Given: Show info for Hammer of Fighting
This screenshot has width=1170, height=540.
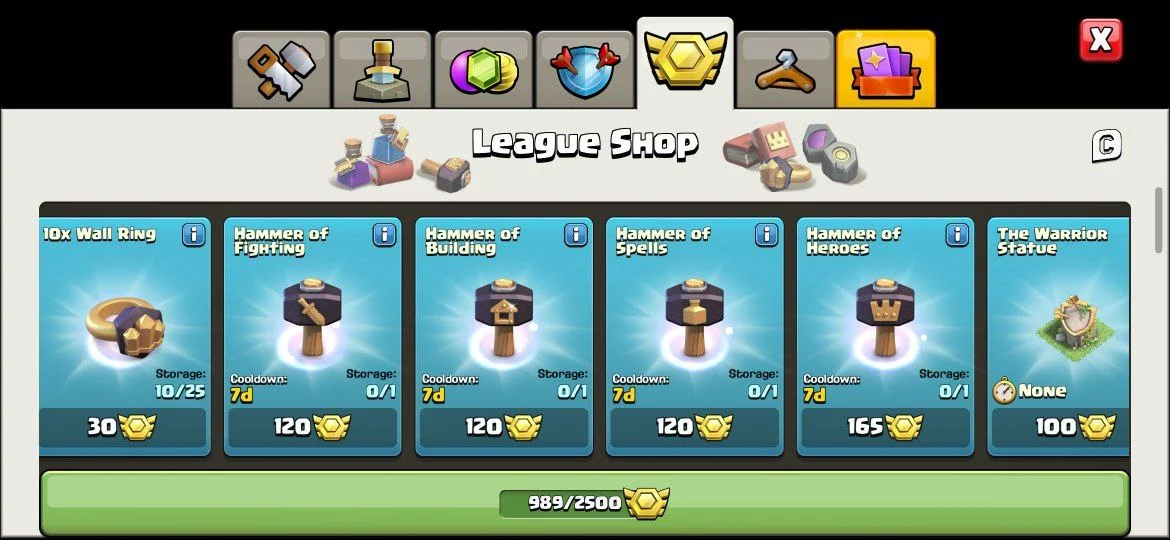Looking at the screenshot, I should (x=384, y=235).
